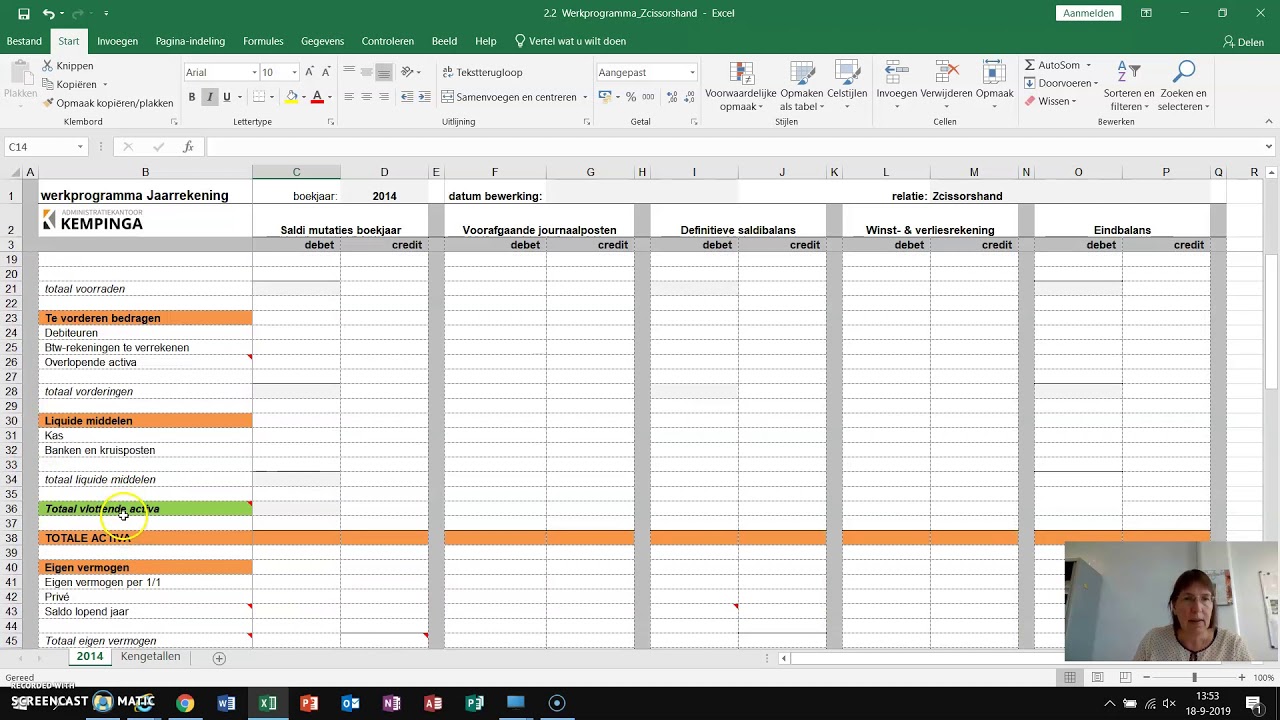Open the Bestand menu tab

pos(24,41)
